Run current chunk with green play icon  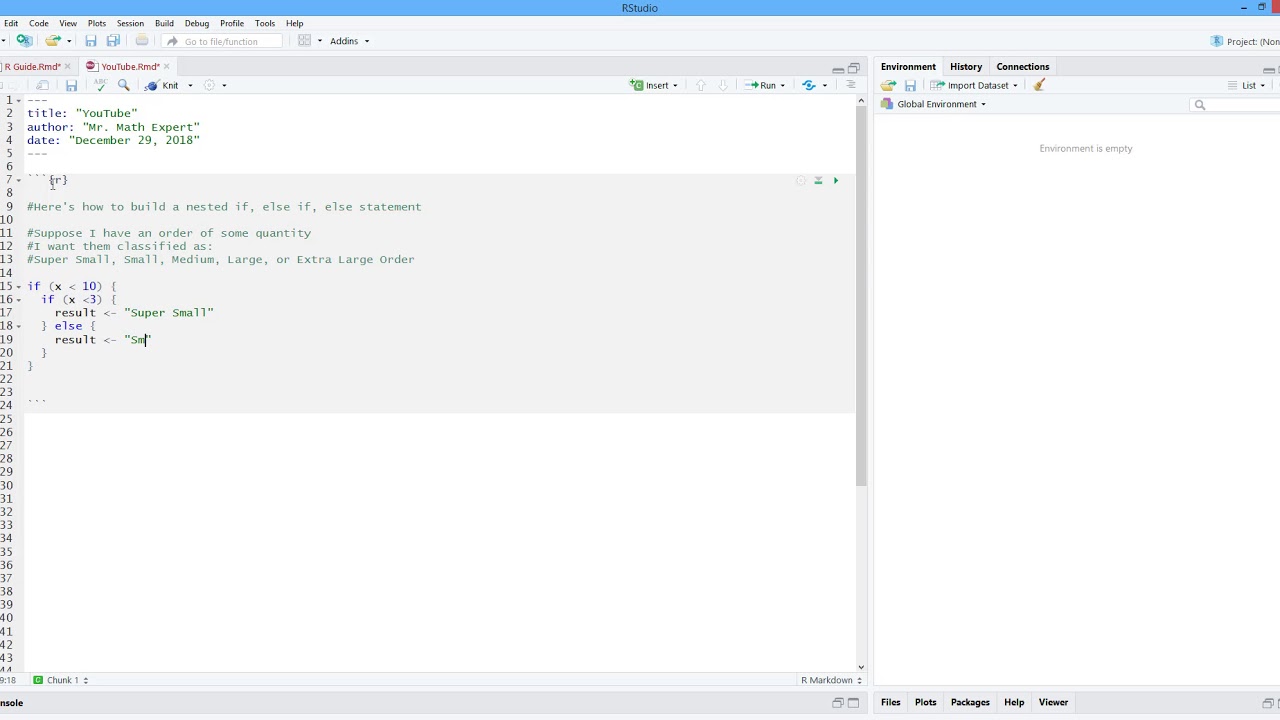click(x=836, y=180)
